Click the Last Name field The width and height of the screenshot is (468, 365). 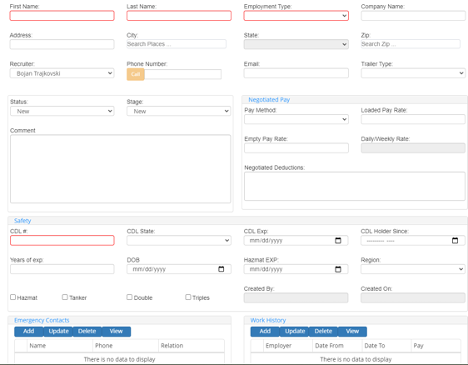point(179,16)
